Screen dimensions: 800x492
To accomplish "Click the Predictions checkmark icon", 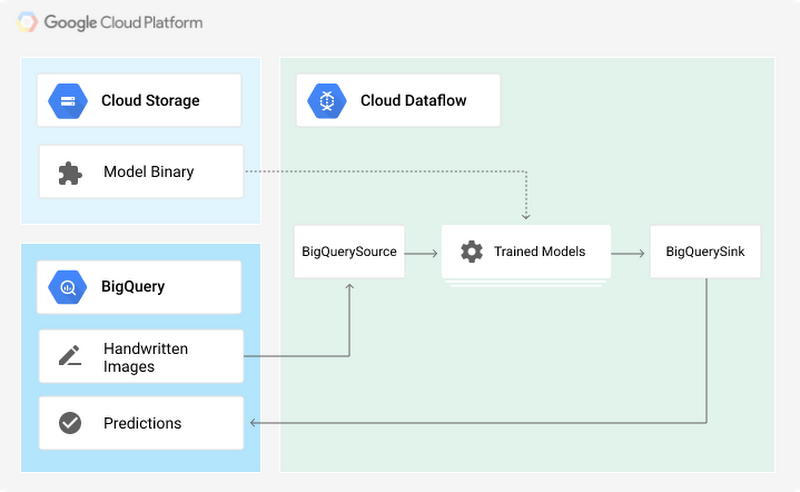I will (70, 423).
